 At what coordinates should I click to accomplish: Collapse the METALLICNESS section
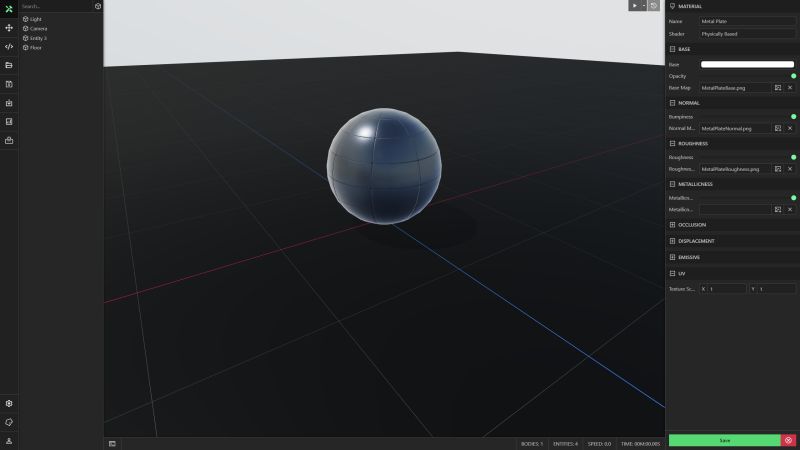pyautogui.click(x=672, y=184)
